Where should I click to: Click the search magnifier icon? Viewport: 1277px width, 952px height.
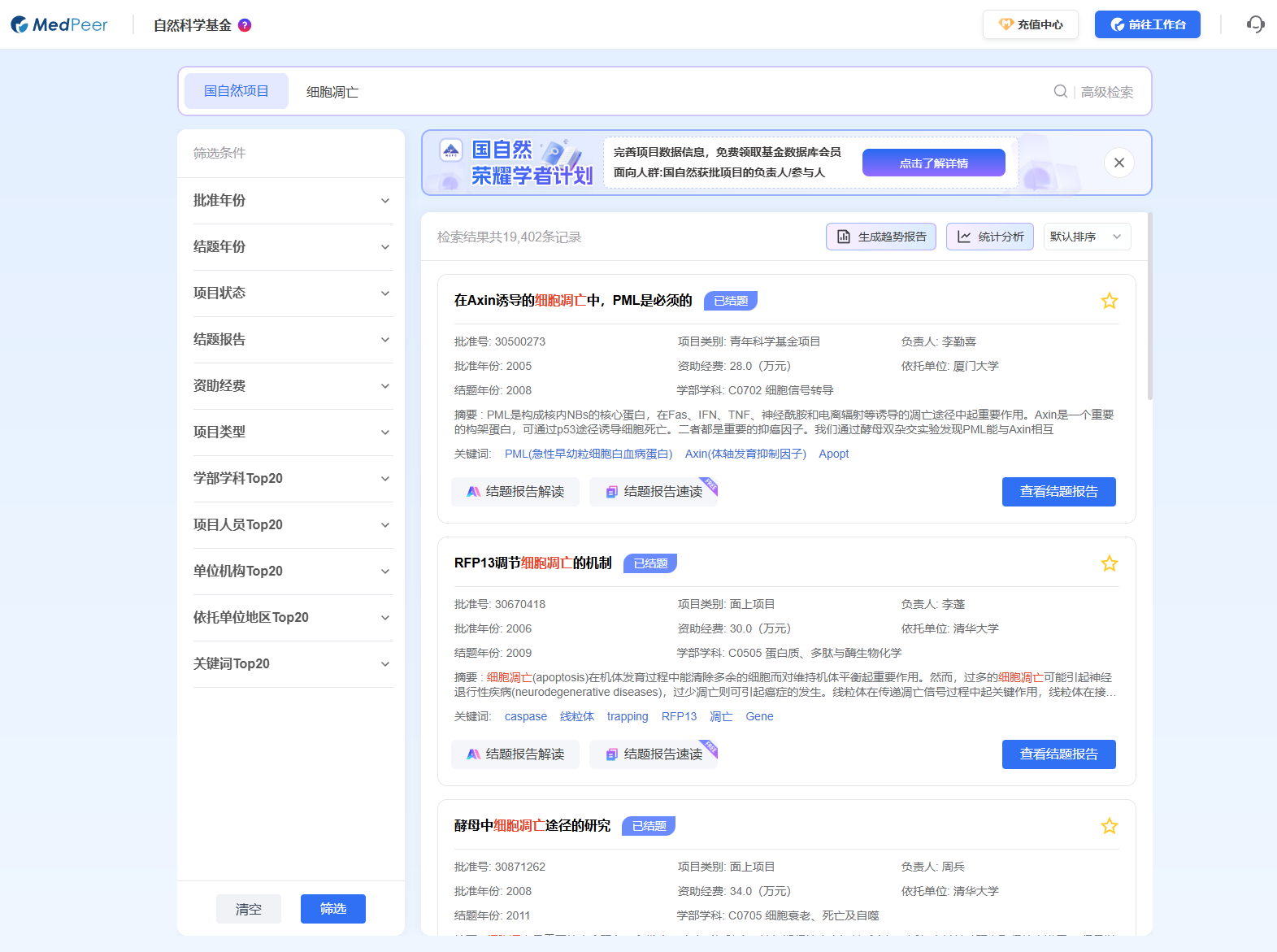[x=1060, y=91]
